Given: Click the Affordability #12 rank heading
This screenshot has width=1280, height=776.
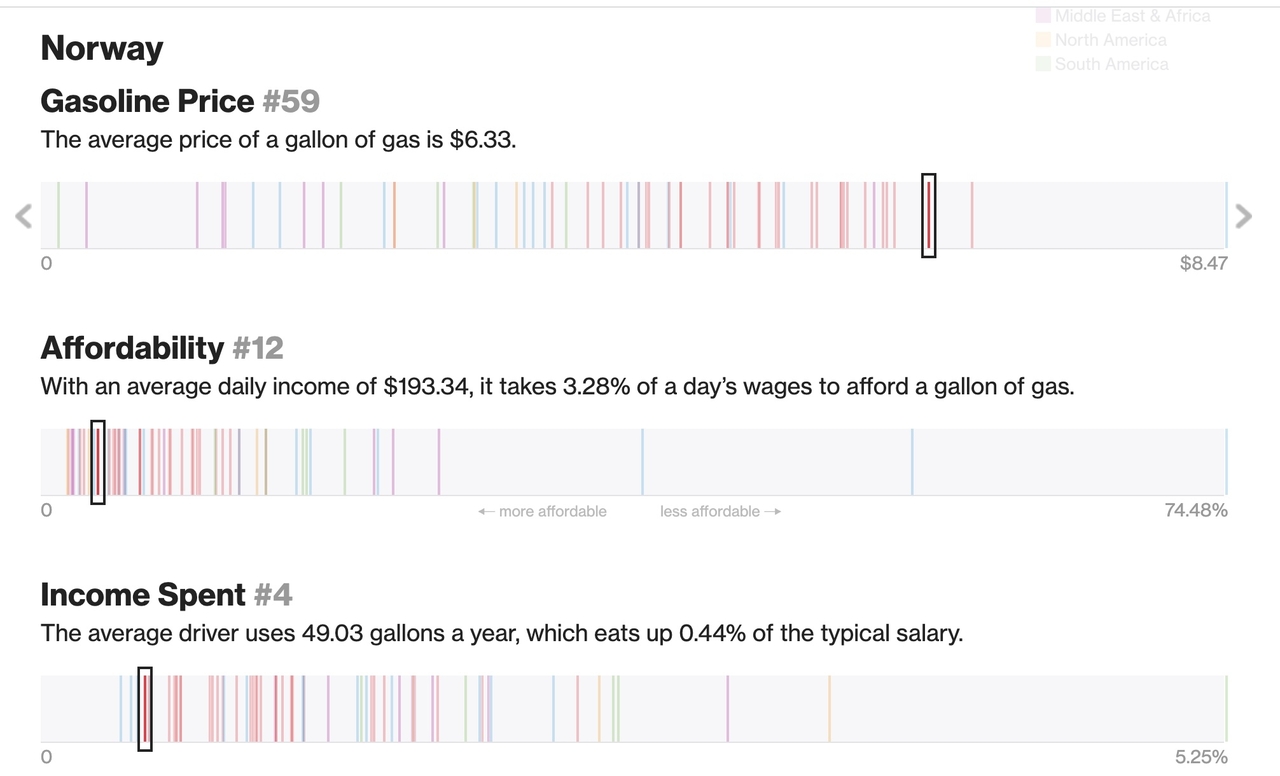Looking at the screenshot, I should (162, 348).
